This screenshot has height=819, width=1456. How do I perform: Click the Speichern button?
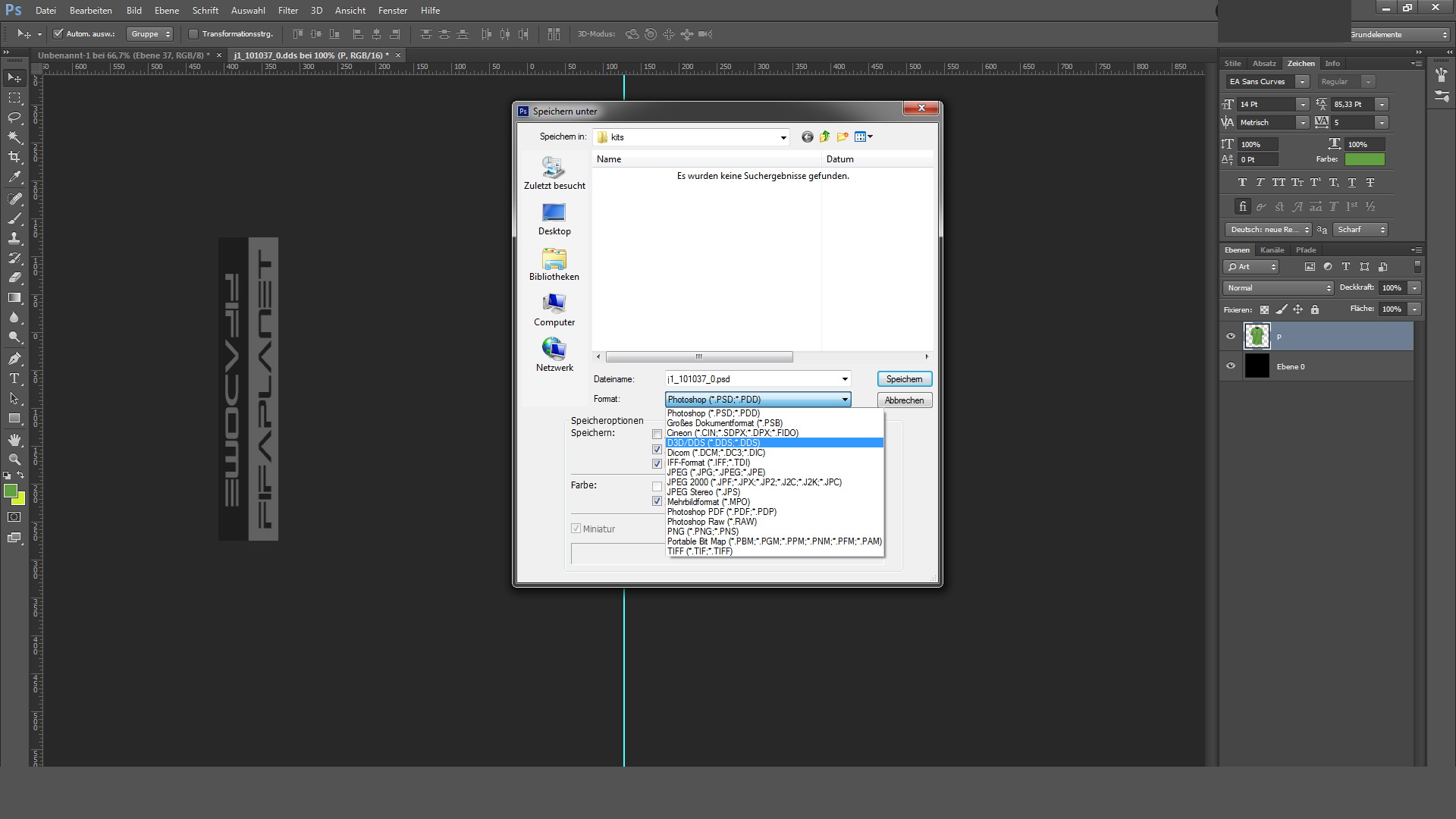pyautogui.click(x=905, y=379)
